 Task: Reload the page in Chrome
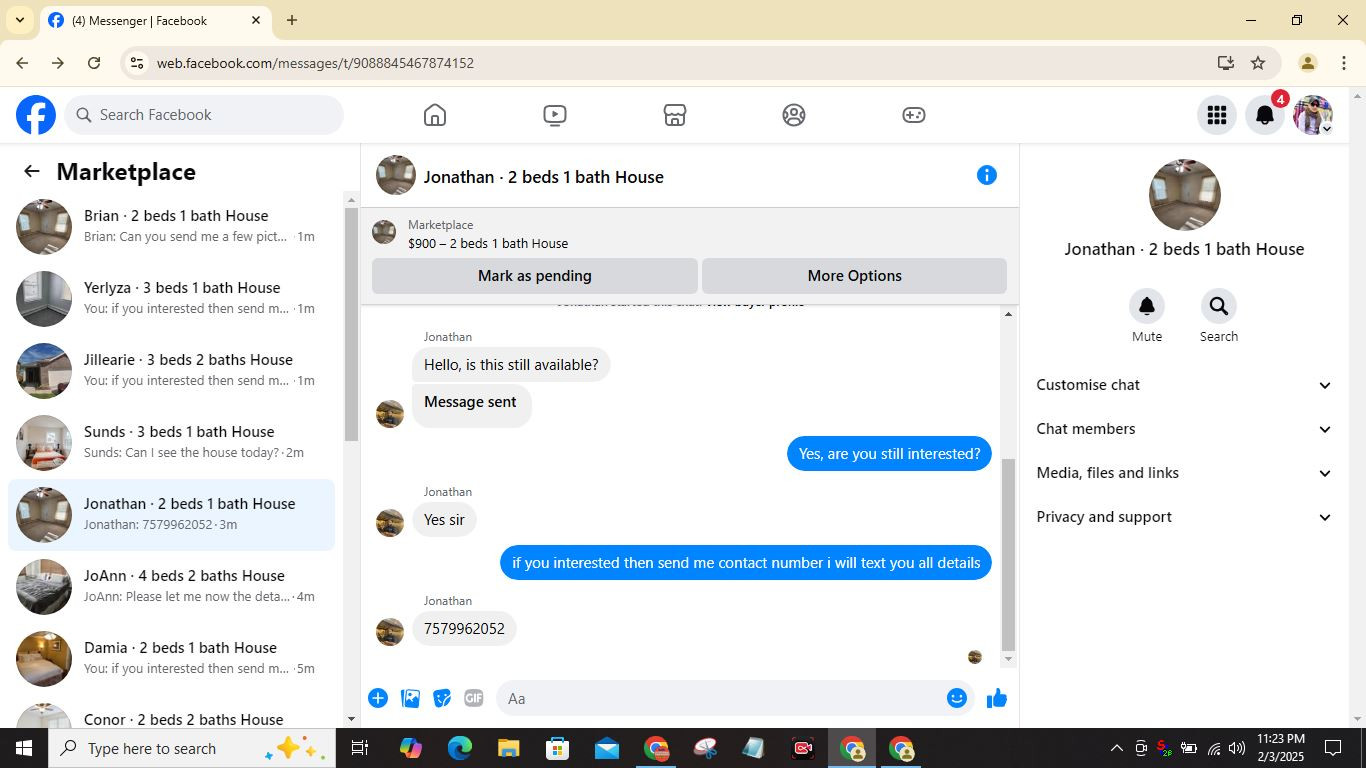tap(94, 63)
